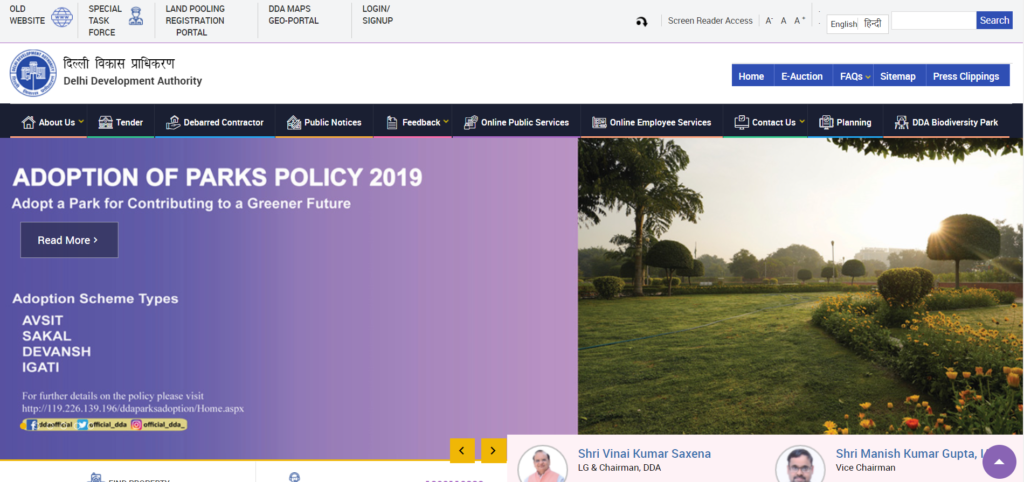
Task: Expand the About Us dropdown menu
Action: pos(56,123)
